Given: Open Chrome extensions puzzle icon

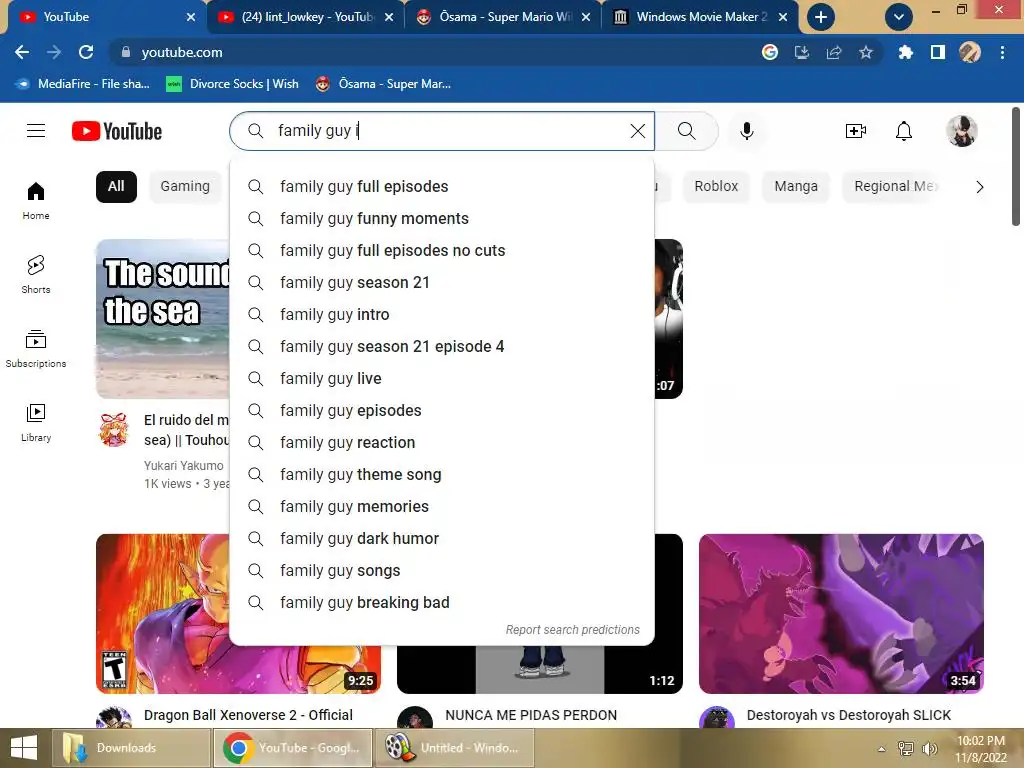Looking at the screenshot, I should coord(905,52).
